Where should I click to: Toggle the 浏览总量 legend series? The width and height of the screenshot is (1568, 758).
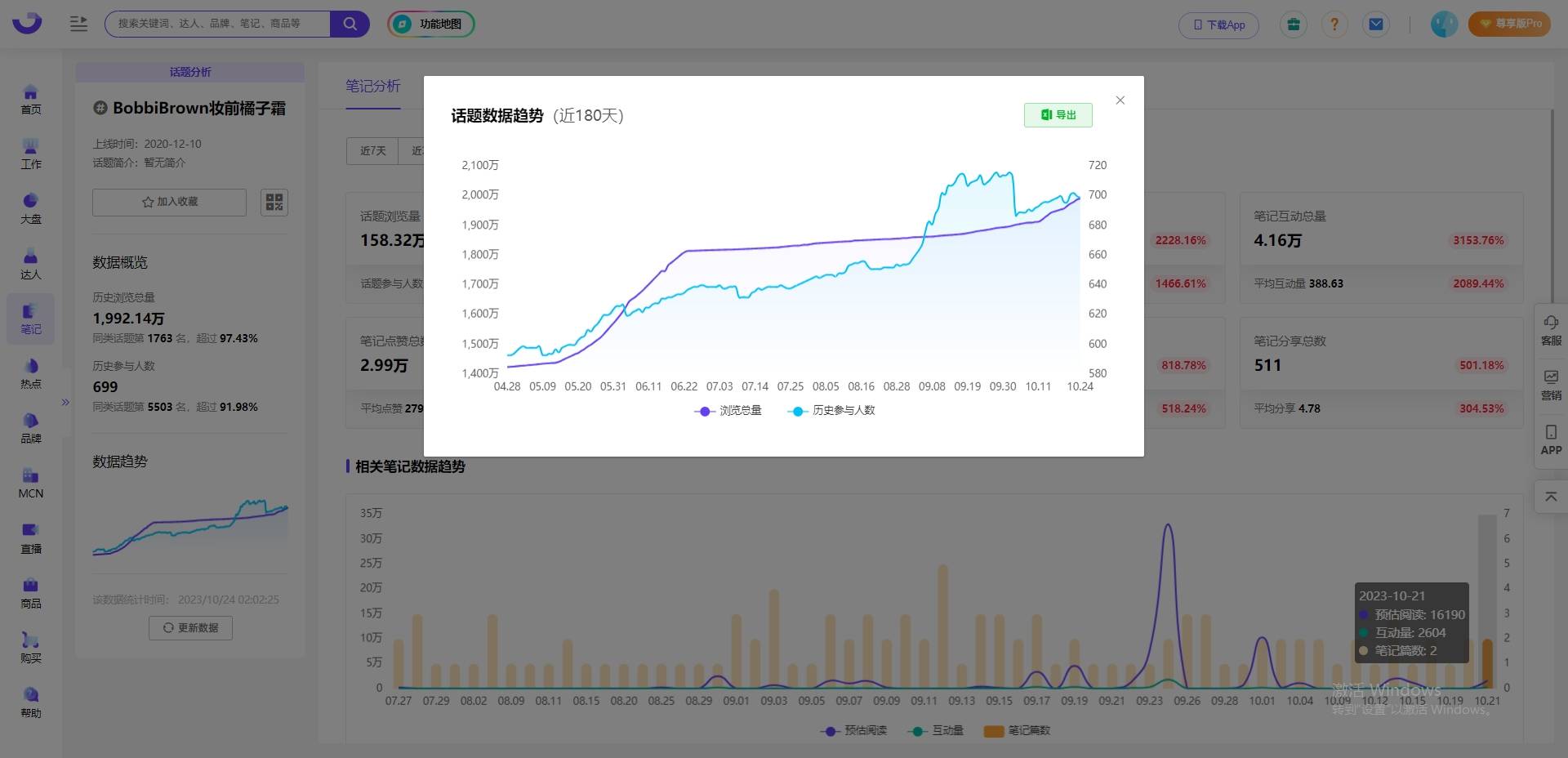coord(728,411)
